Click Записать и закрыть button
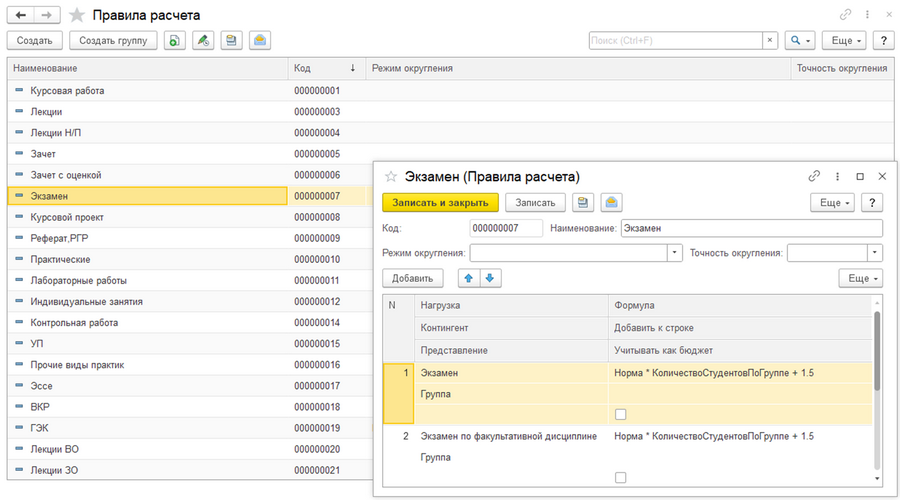The width and height of the screenshot is (900, 500). click(440, 203)
